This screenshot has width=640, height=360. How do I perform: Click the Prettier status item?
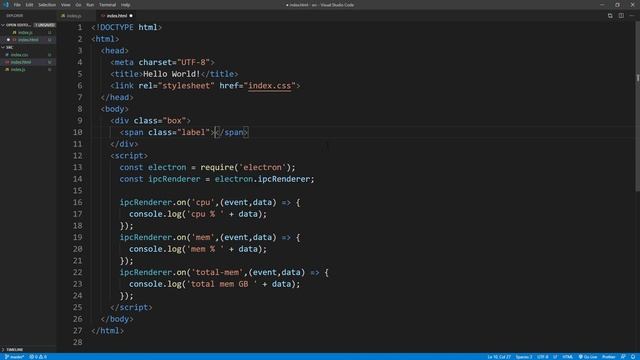click(x=609, y=357)
